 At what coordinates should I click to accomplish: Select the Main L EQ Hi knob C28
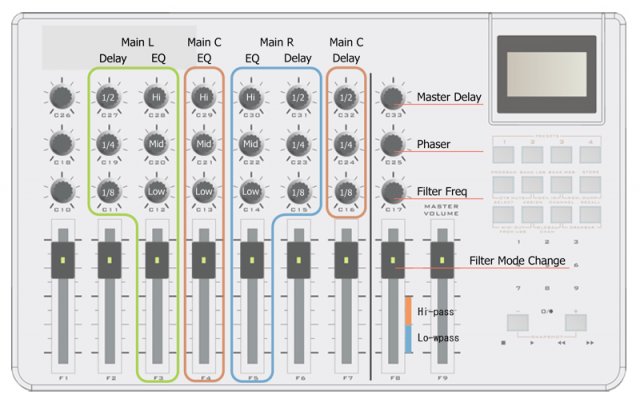(156, 97)
